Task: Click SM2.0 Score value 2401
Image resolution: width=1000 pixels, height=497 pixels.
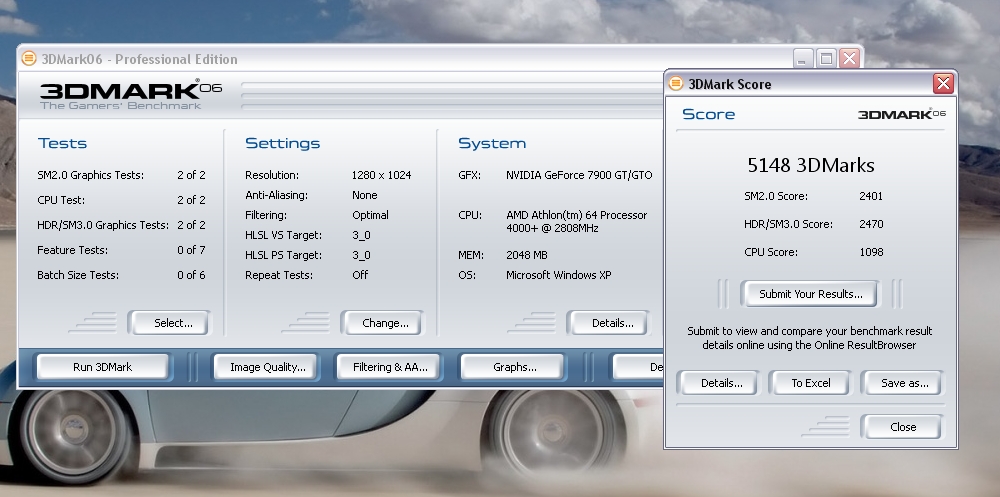Action: [x=871, y=196]
